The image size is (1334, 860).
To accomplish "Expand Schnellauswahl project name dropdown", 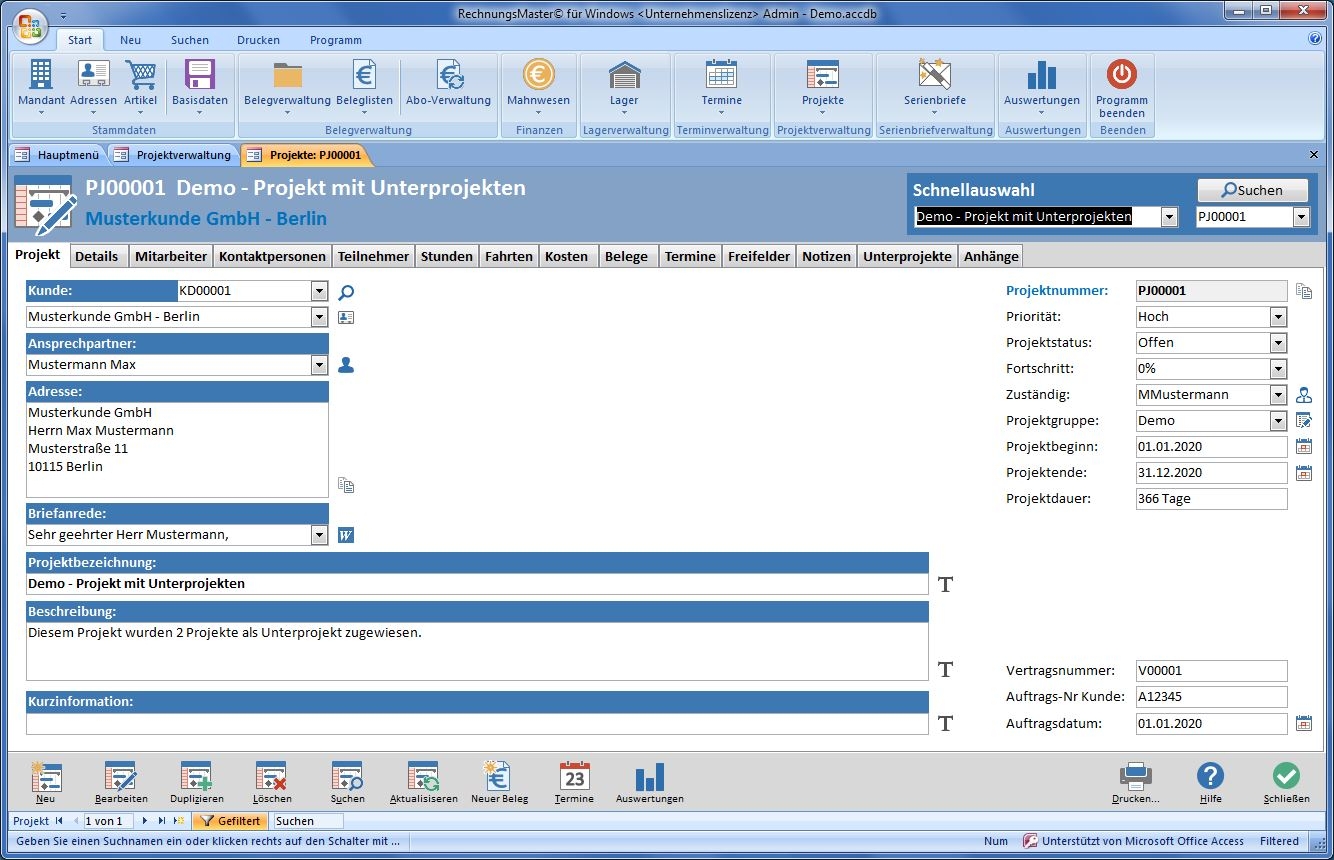I will pyautogui.click(x=1169, y=217).
